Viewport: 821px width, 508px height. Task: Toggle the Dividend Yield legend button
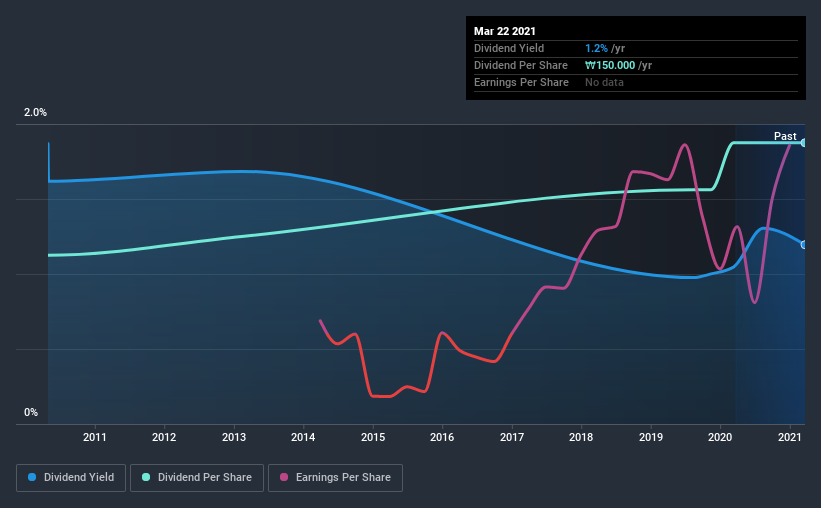[x=71, y=478]
